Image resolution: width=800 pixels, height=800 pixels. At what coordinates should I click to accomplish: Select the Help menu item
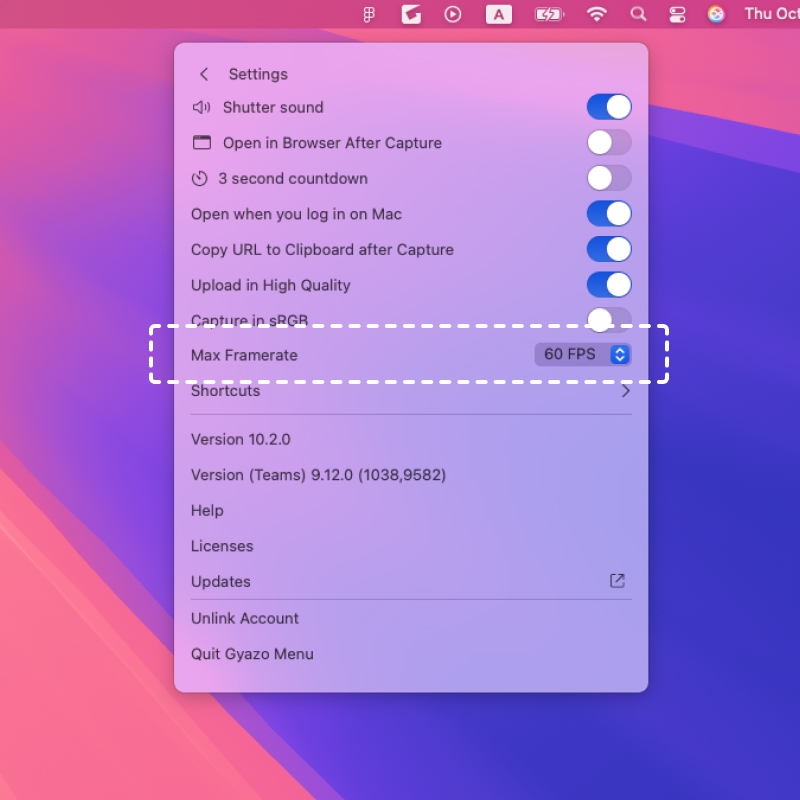[207, 510]
